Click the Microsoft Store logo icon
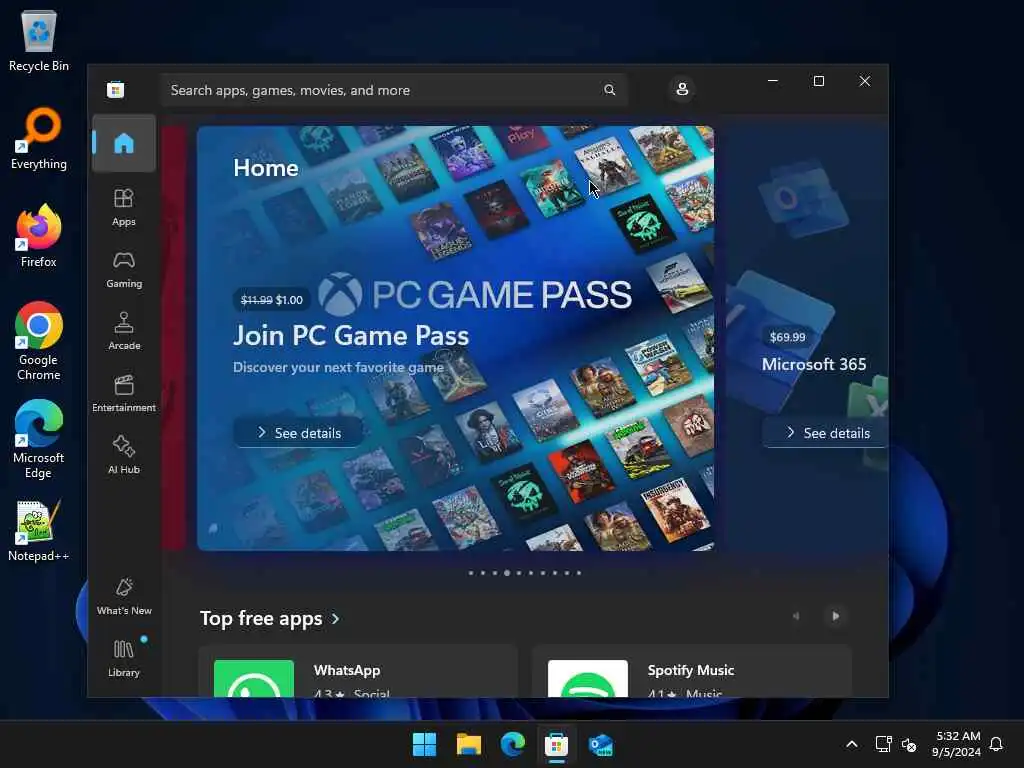 click(x=116, y=89)
